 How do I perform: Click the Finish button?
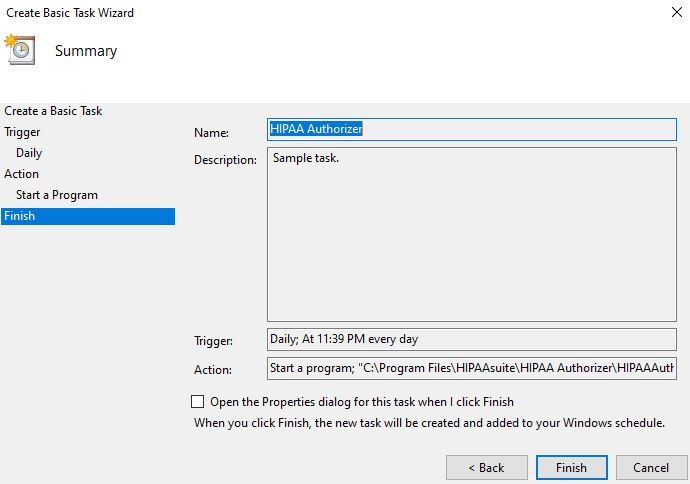(x=571, y=467)
